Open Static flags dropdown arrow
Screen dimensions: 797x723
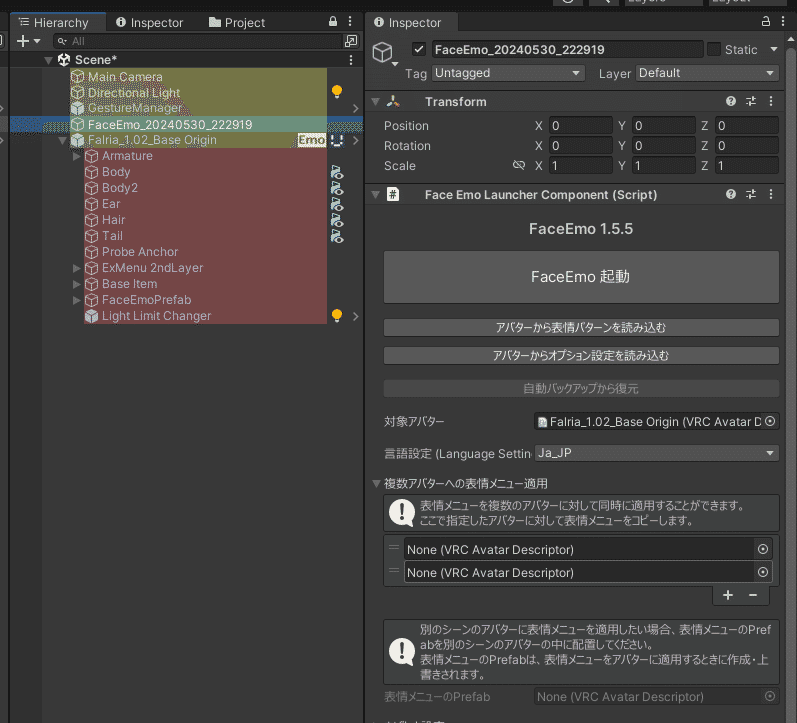pyautogui.click(x=774, y=49)
